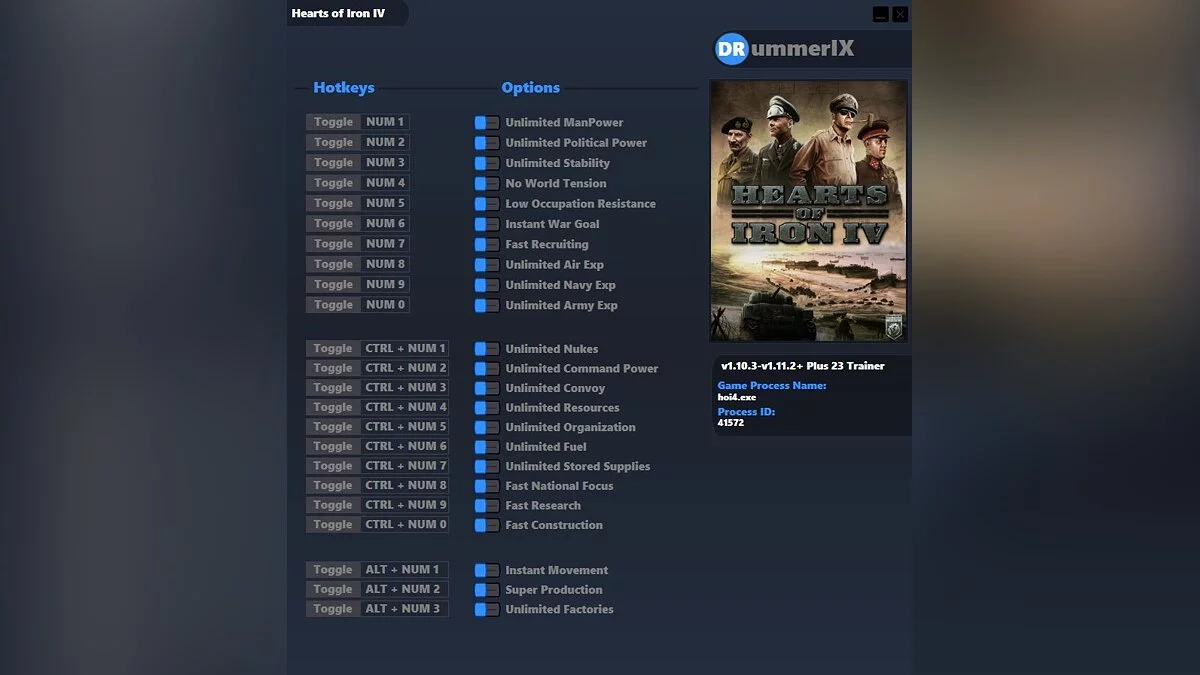Enable the Fast Research switch
The height and width of the screenshot is (675, 1200).
487,505
